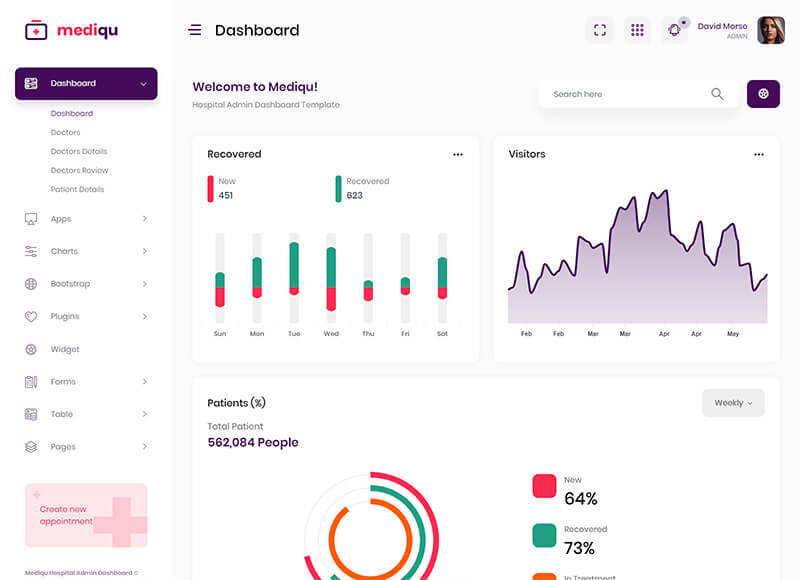Click the search magnifier icon

coord(717,94)
